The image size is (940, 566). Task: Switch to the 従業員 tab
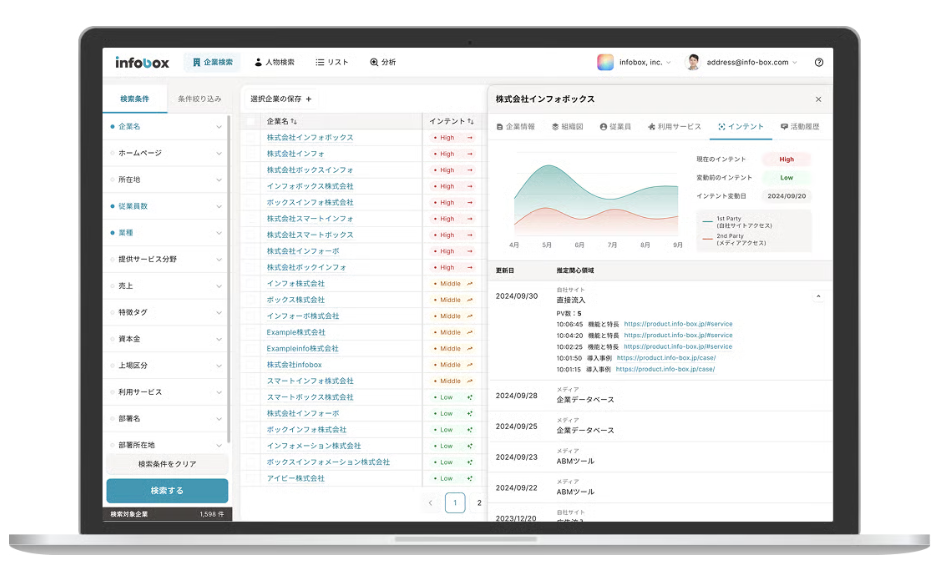[615, 127]
